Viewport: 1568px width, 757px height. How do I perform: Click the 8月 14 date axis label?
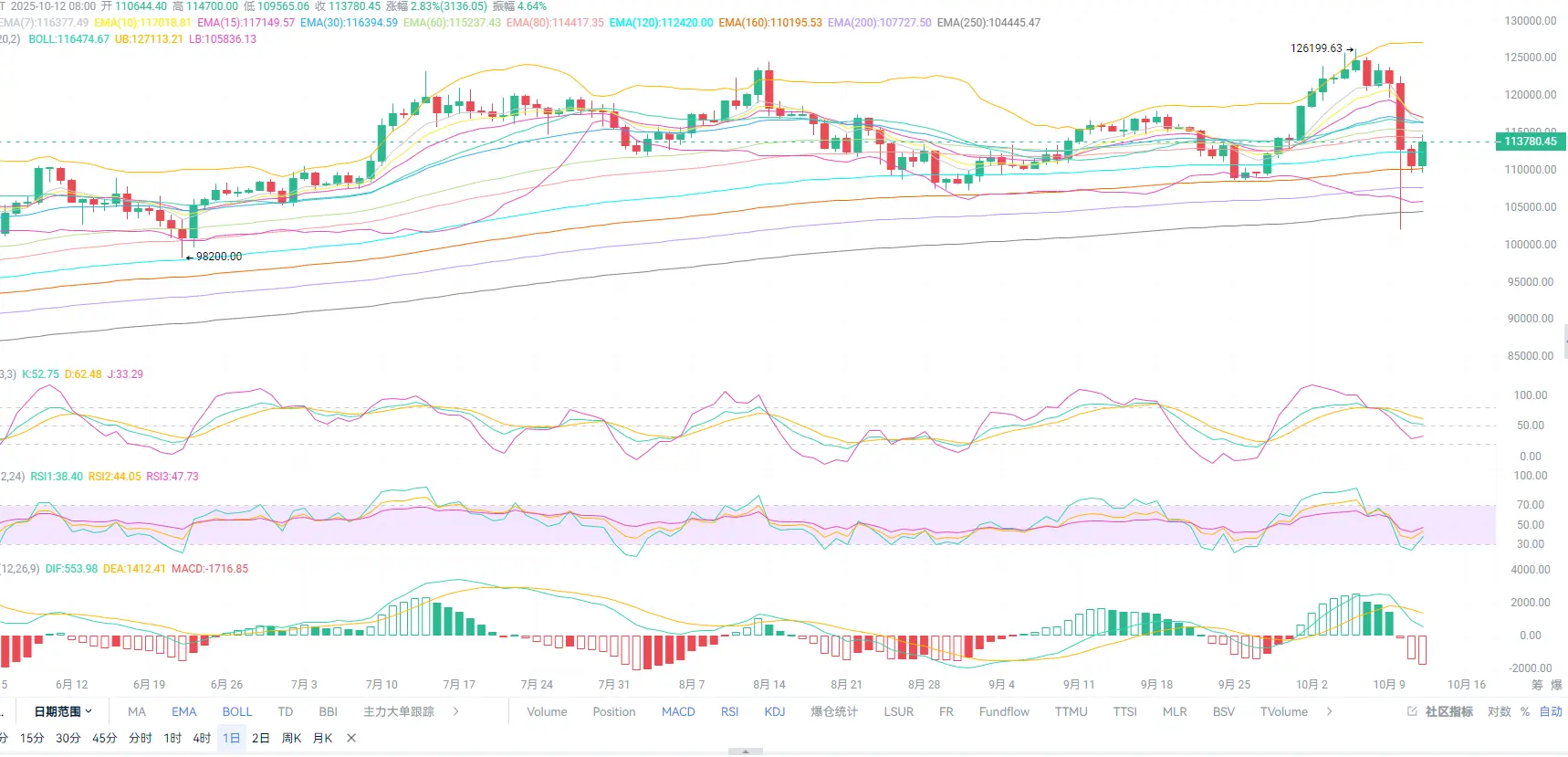point(769,685)
